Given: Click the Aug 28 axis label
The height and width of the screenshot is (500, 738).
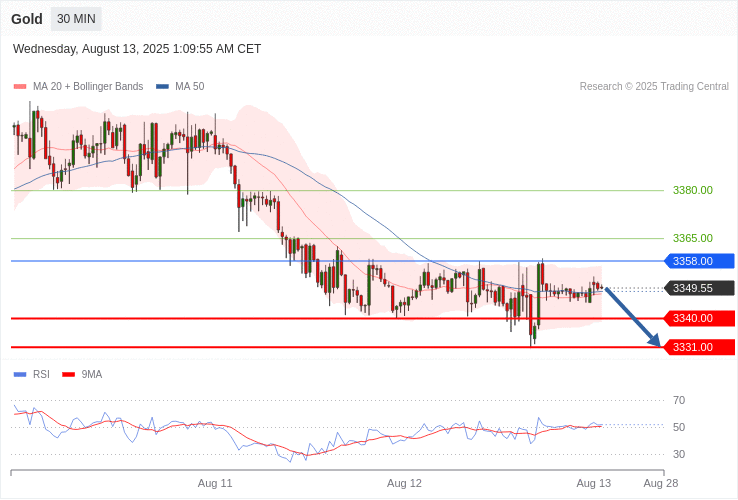Looking at the screenshot, I should coord(661,483).
